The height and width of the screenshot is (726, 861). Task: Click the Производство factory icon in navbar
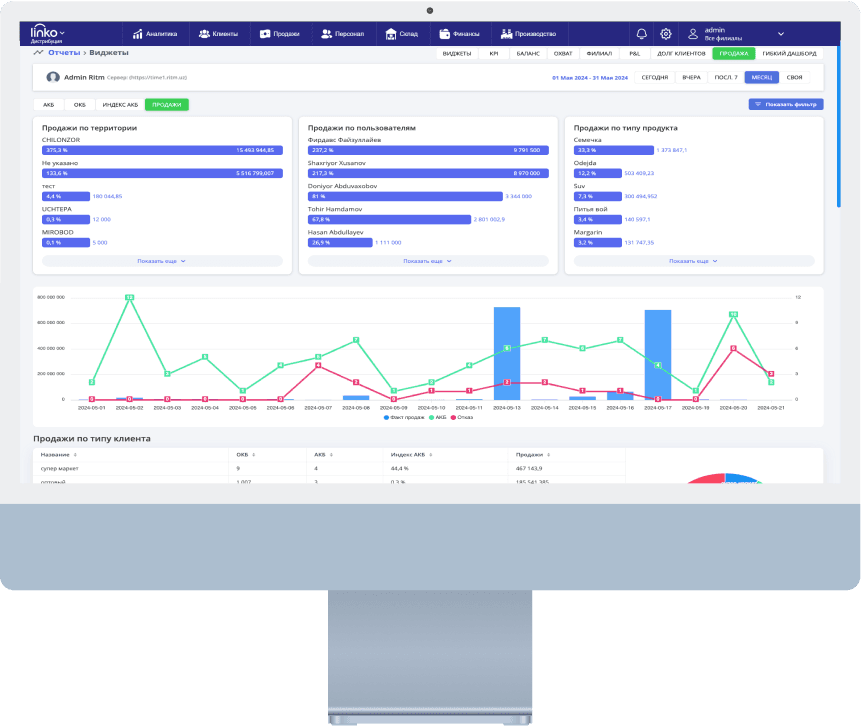(x=507, y=33)
